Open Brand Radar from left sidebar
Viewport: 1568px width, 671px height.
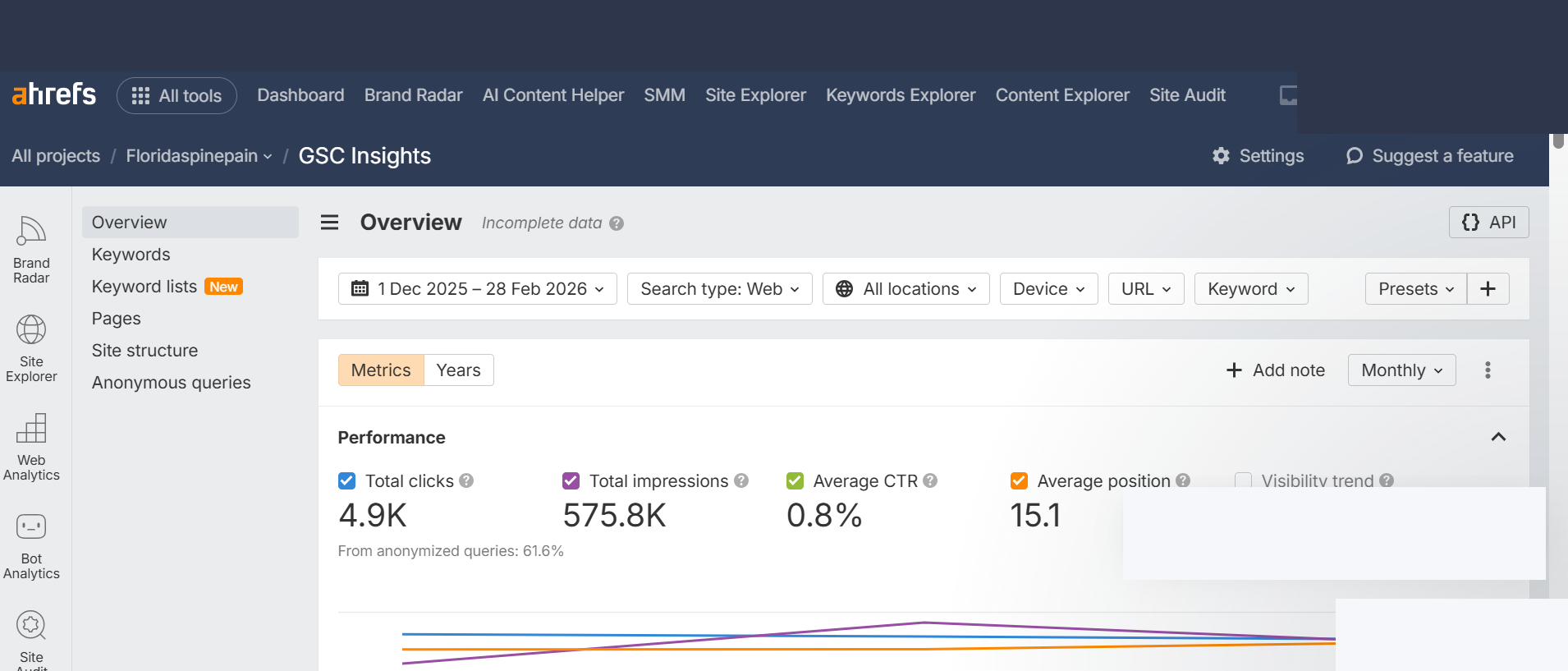(31, 250)
